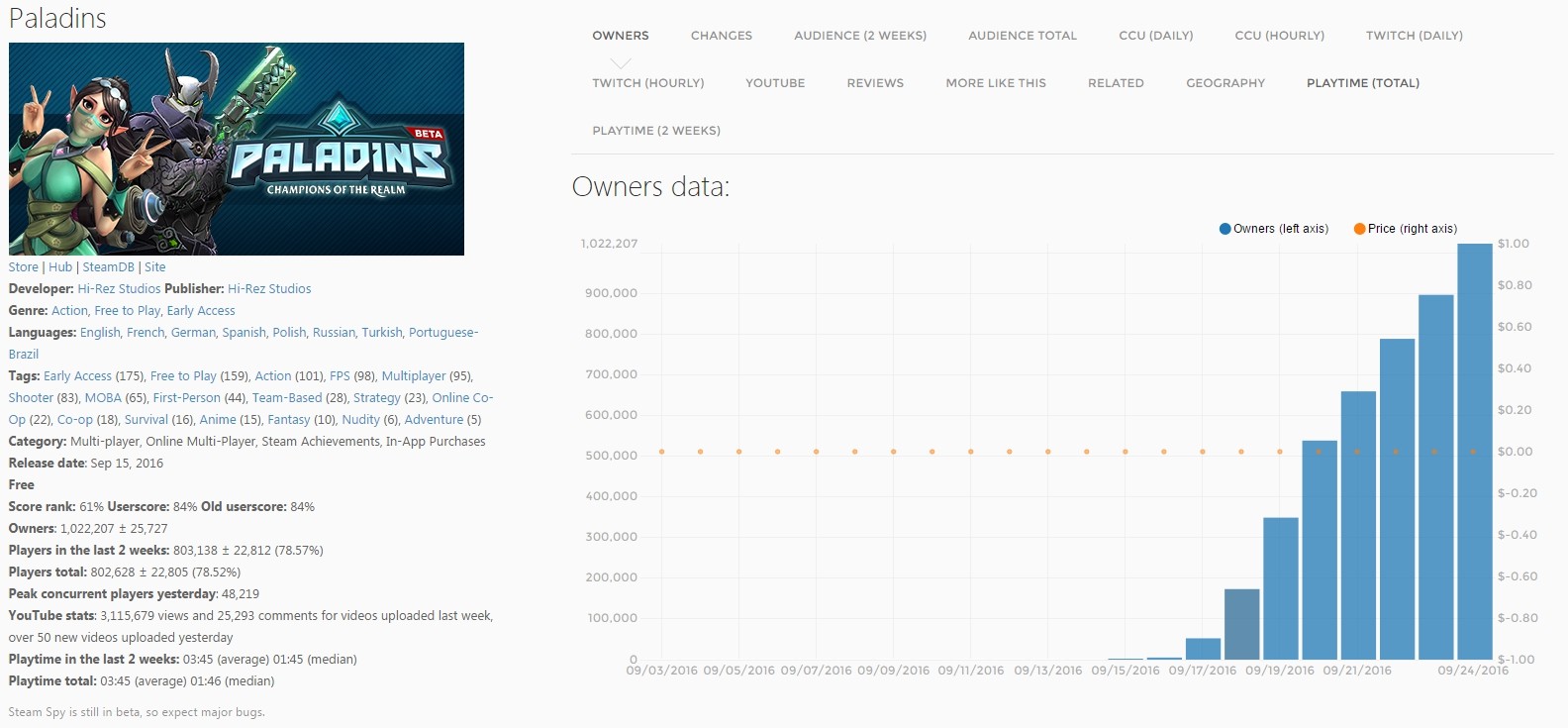Open the FPS tag link
The height and width of the screenshot is (728, 1568).
pyautogui.click(x=340, y=376)
